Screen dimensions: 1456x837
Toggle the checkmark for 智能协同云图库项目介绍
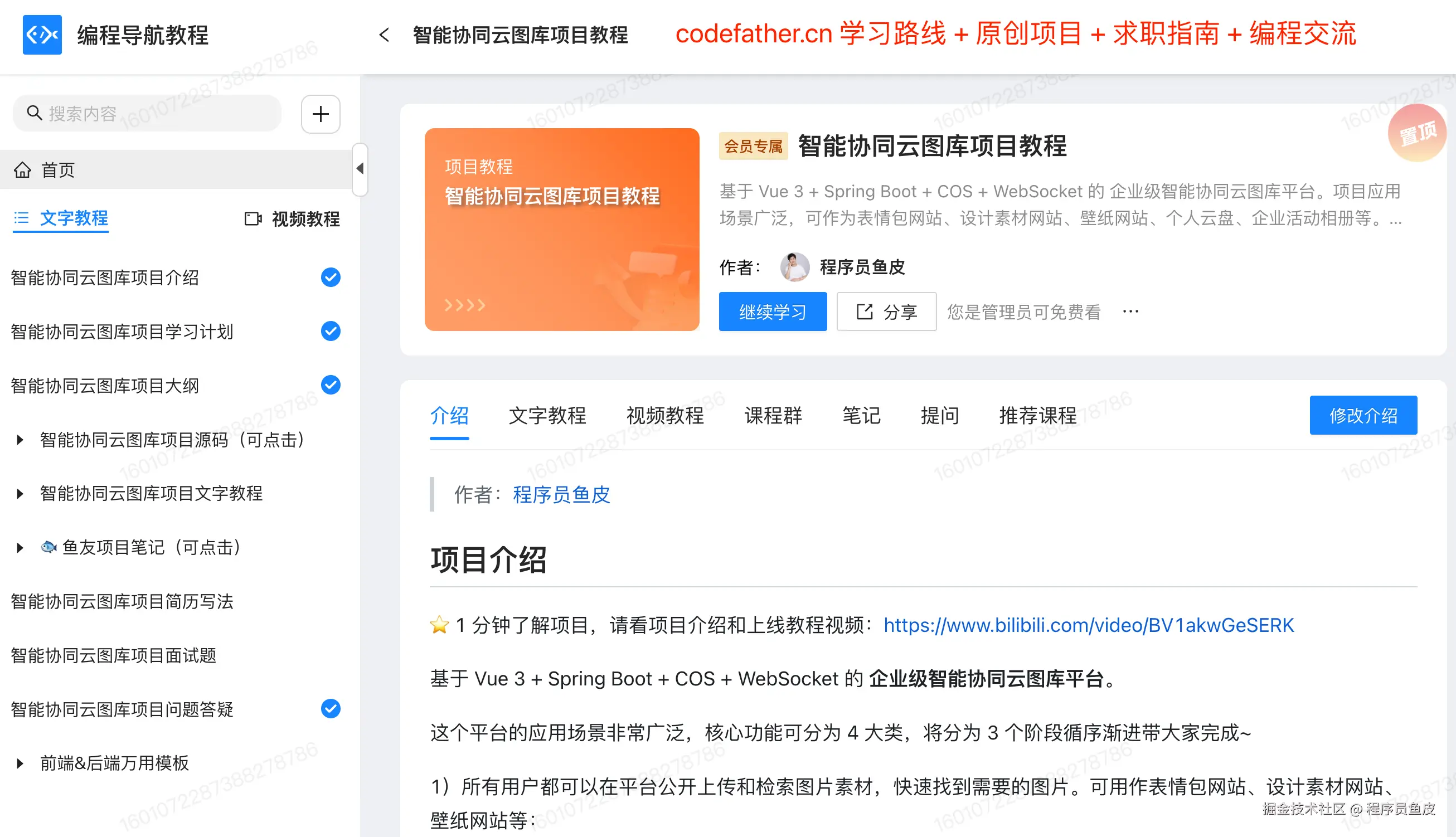point(330,278)
